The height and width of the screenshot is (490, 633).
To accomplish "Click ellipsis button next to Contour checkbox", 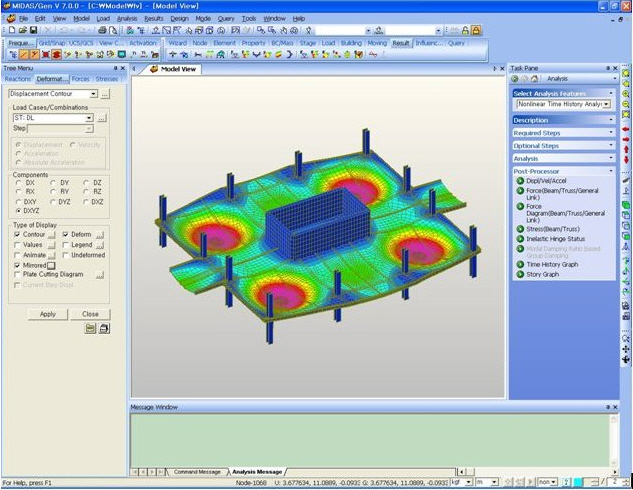I will tap(52, 235).
